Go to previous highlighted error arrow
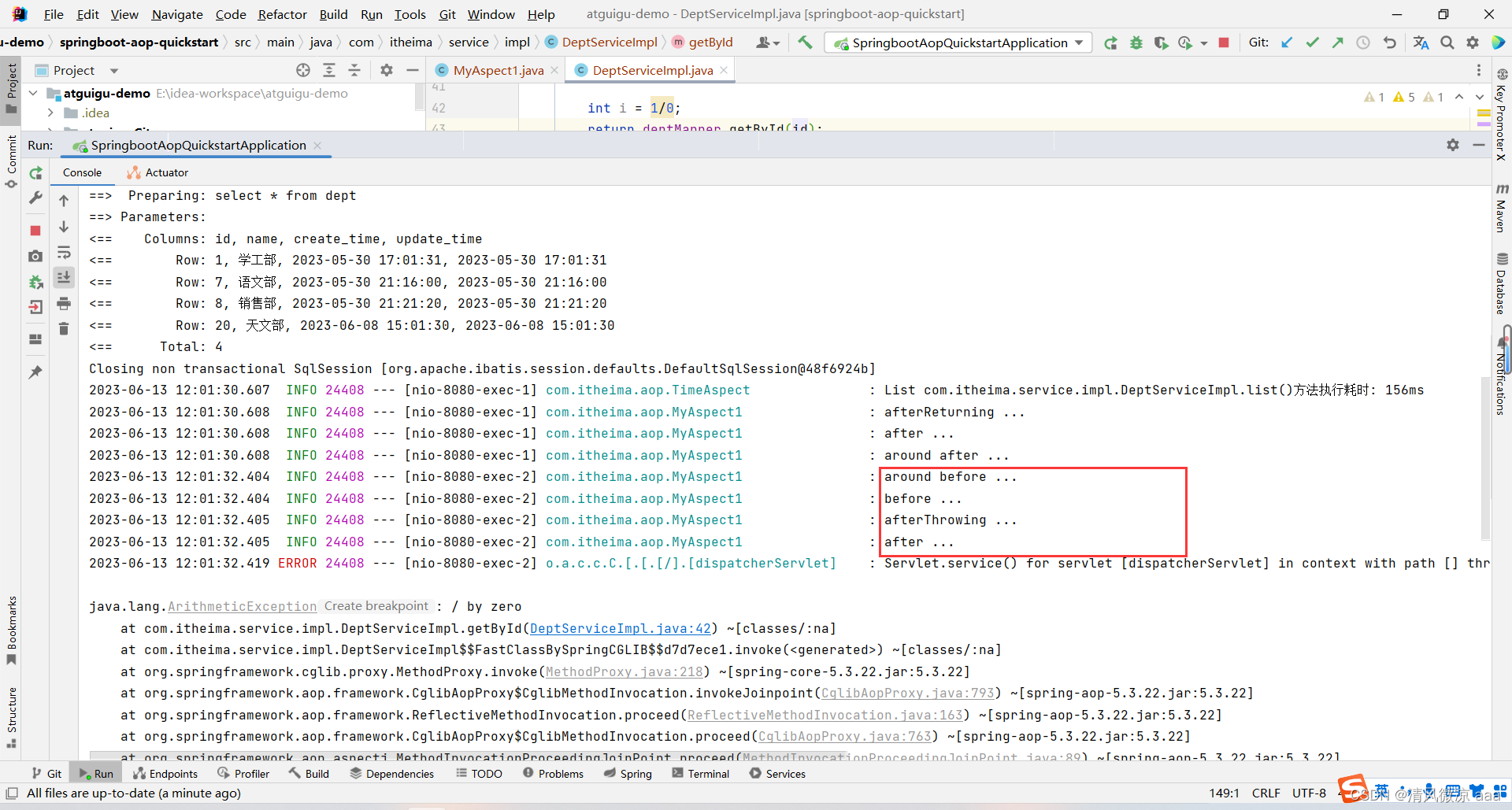This screenshot has height=810, width=1512. click(1459, 97)
